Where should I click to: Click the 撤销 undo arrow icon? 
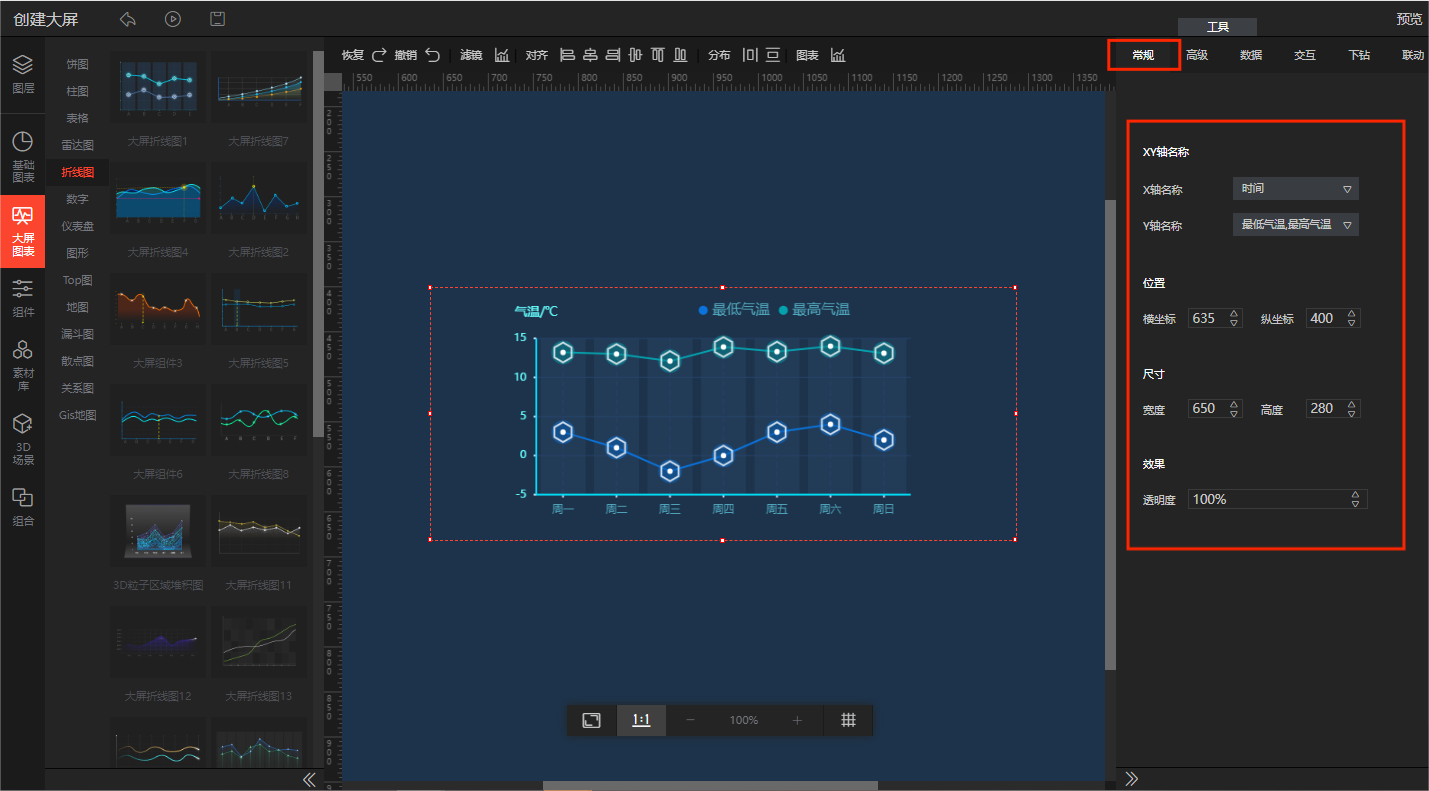[x=432, y=55]
